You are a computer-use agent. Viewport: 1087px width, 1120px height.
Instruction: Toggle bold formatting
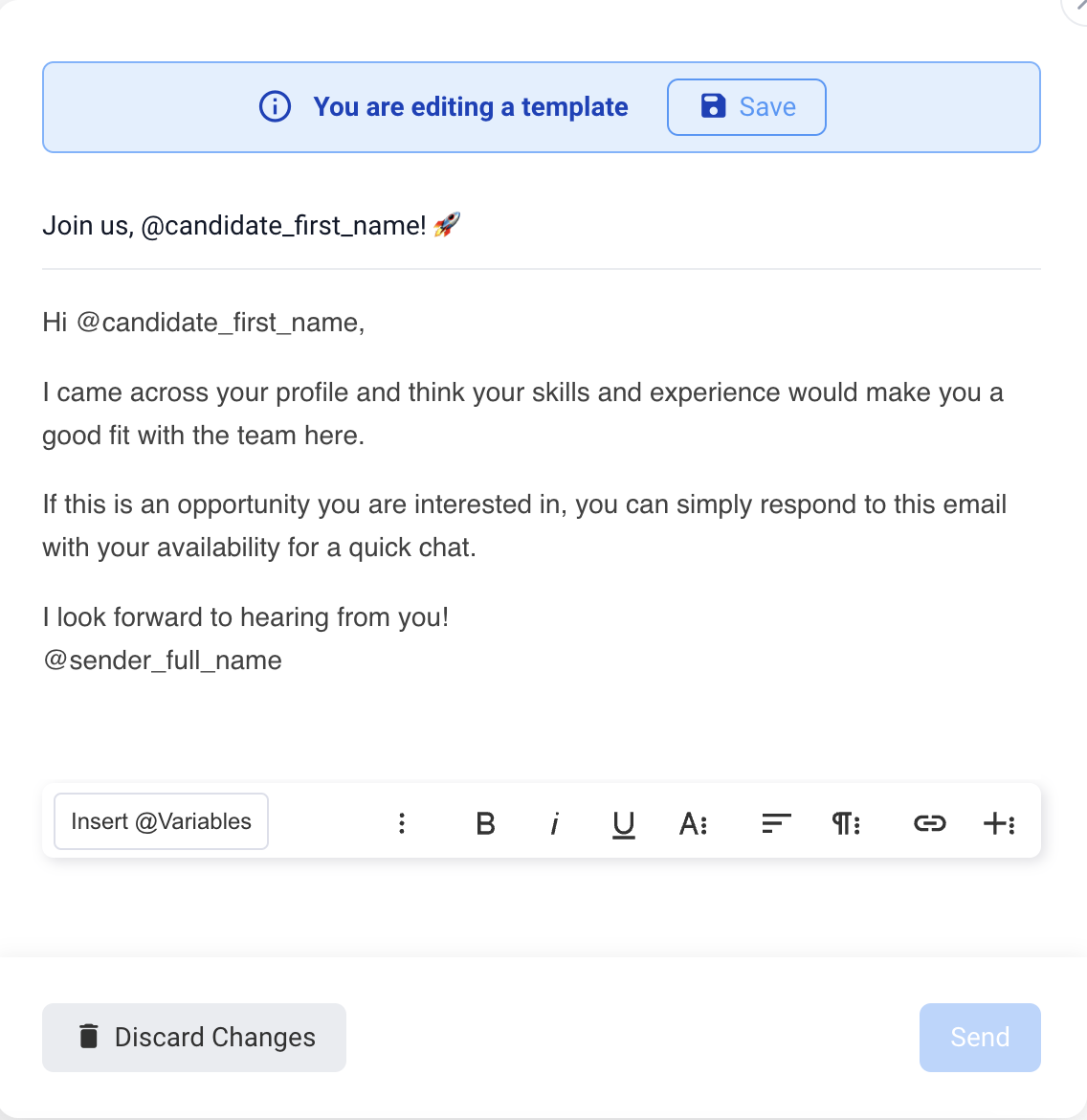(485, 823)
